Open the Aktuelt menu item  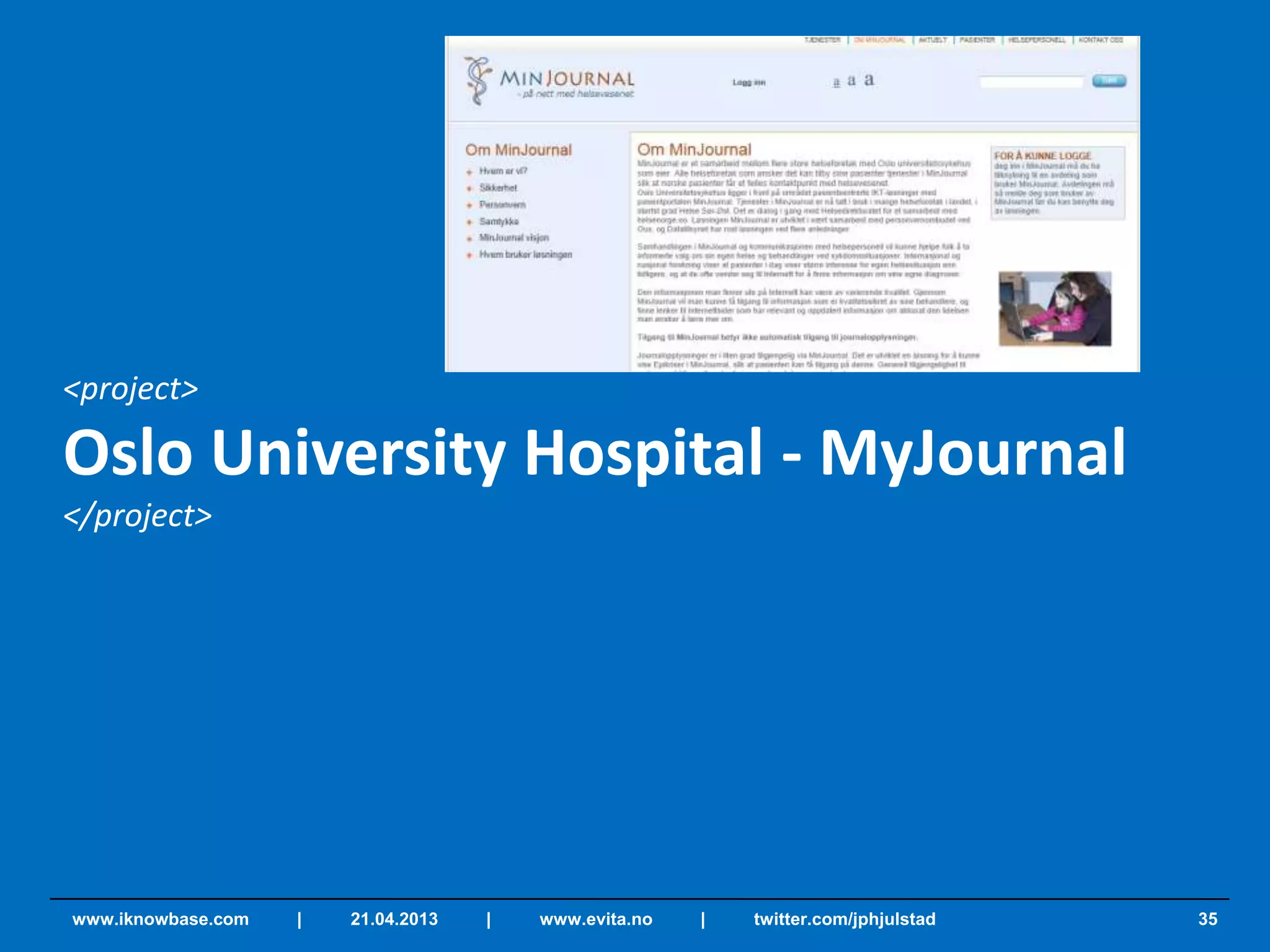click(933, 40)
